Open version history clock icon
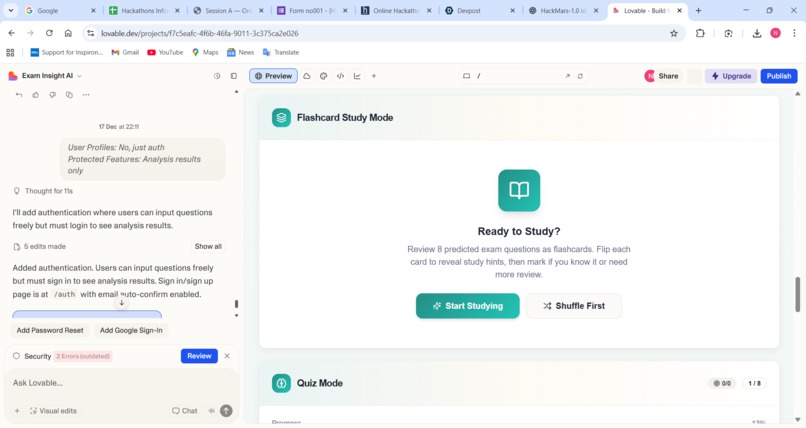The image size is (806, 428). tap(217, 76)
